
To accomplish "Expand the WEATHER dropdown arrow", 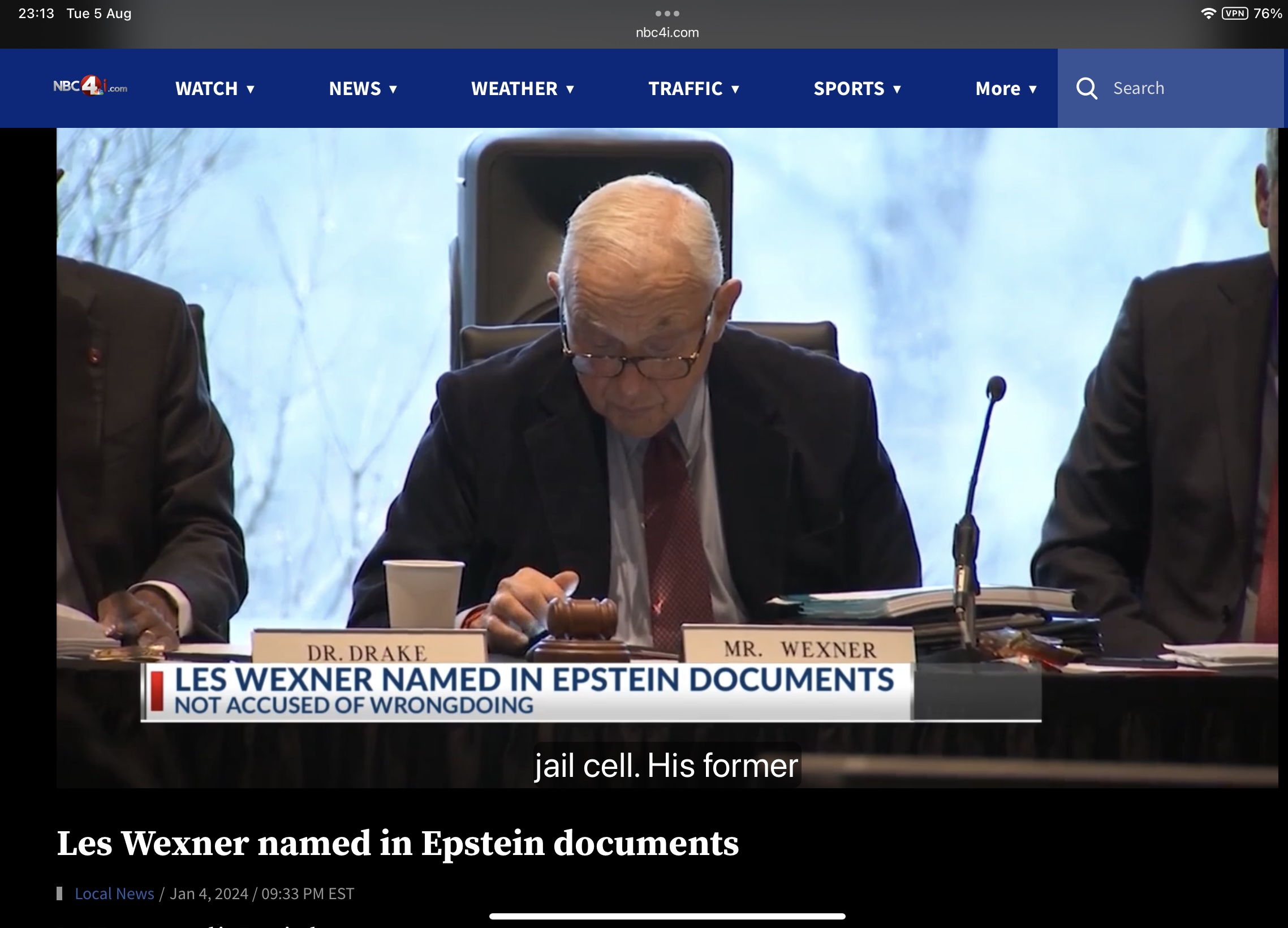I will click(x=570, y=89).
